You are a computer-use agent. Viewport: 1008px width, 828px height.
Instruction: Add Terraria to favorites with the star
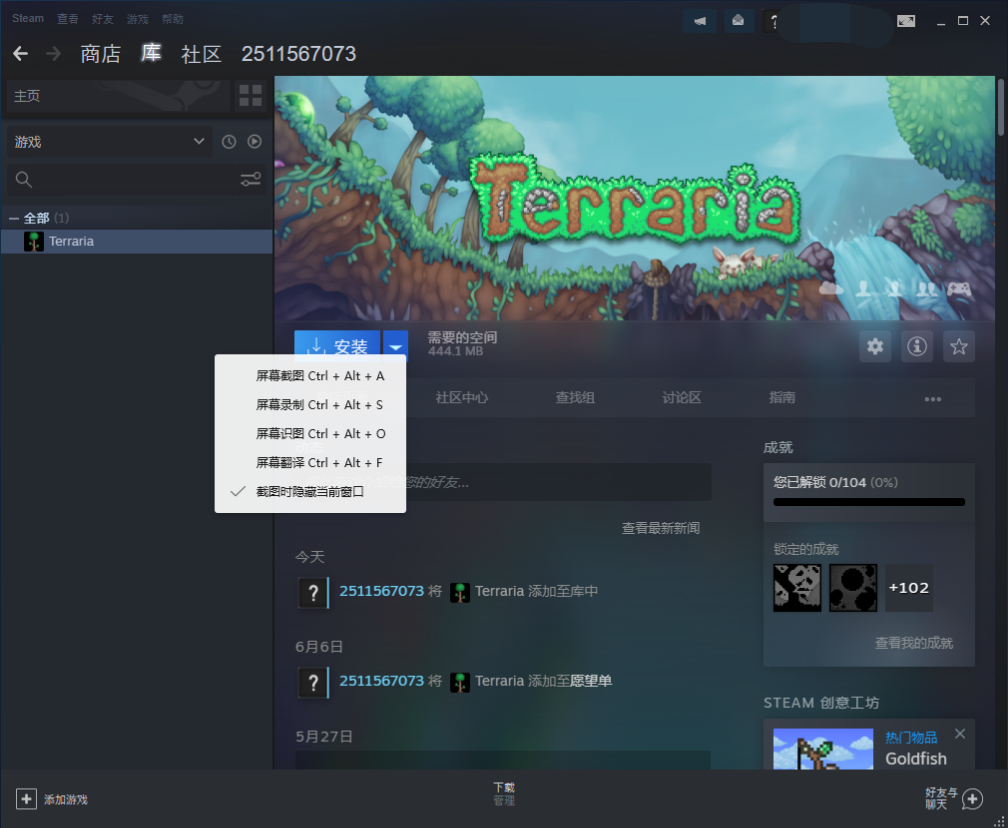pyautogui.click(x=959, y=347)
